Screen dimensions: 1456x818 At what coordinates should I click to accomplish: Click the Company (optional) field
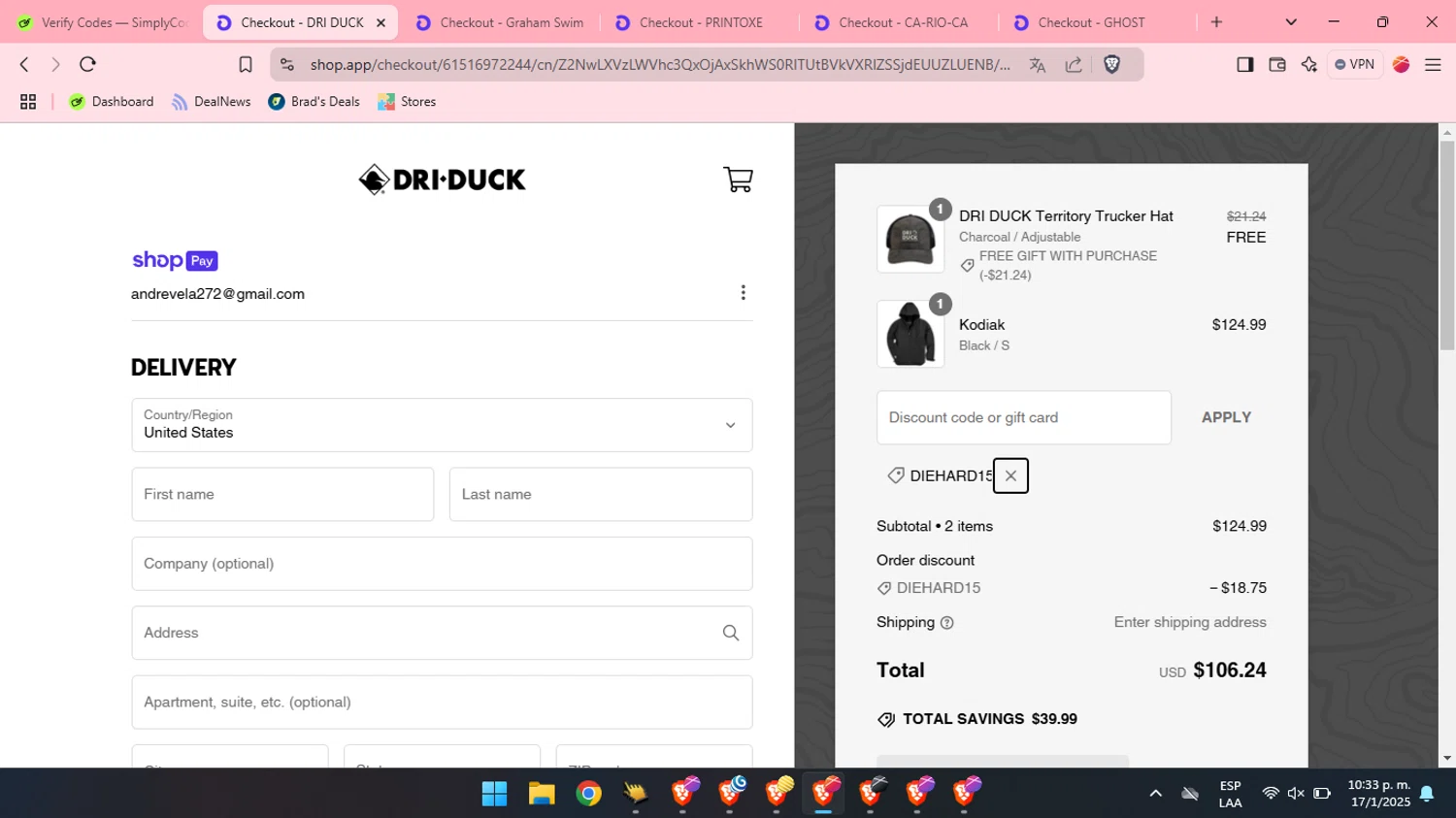click(442, 564)
